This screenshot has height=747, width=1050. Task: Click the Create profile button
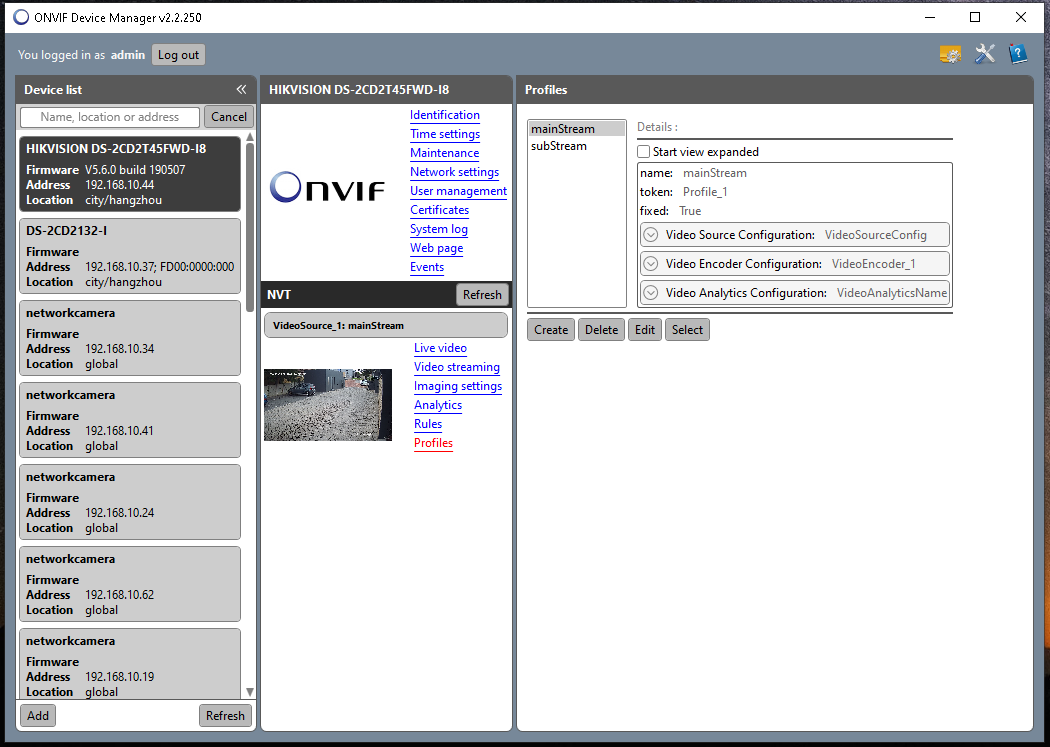pos(551,329)
